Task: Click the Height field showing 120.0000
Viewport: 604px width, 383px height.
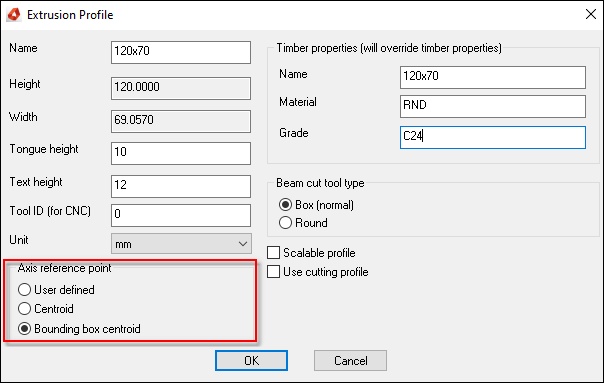Action: [x=181, y=88]
